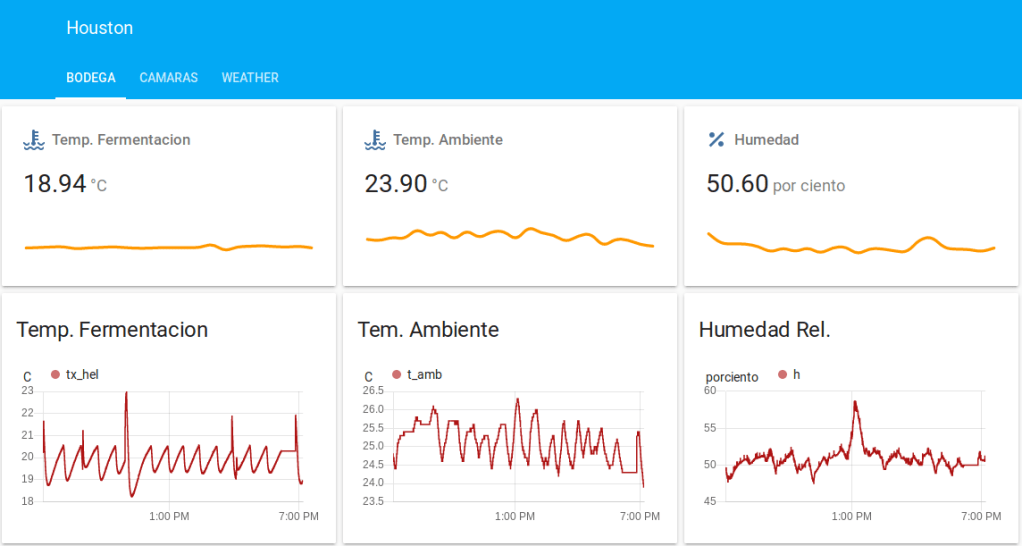Open the CAMARAS tab

[x=168, y=78]
